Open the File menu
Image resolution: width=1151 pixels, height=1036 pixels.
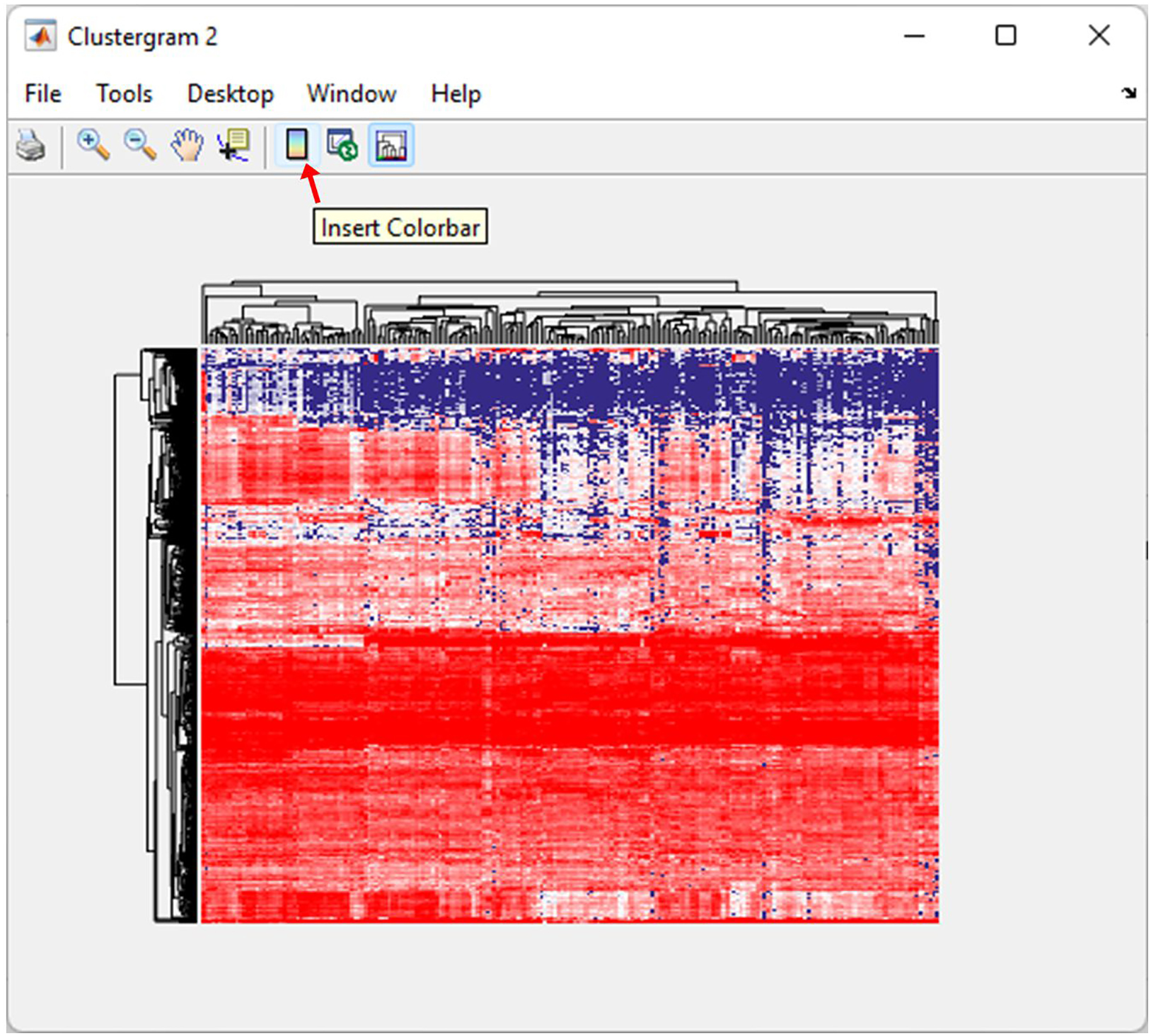tap(42, 94)
